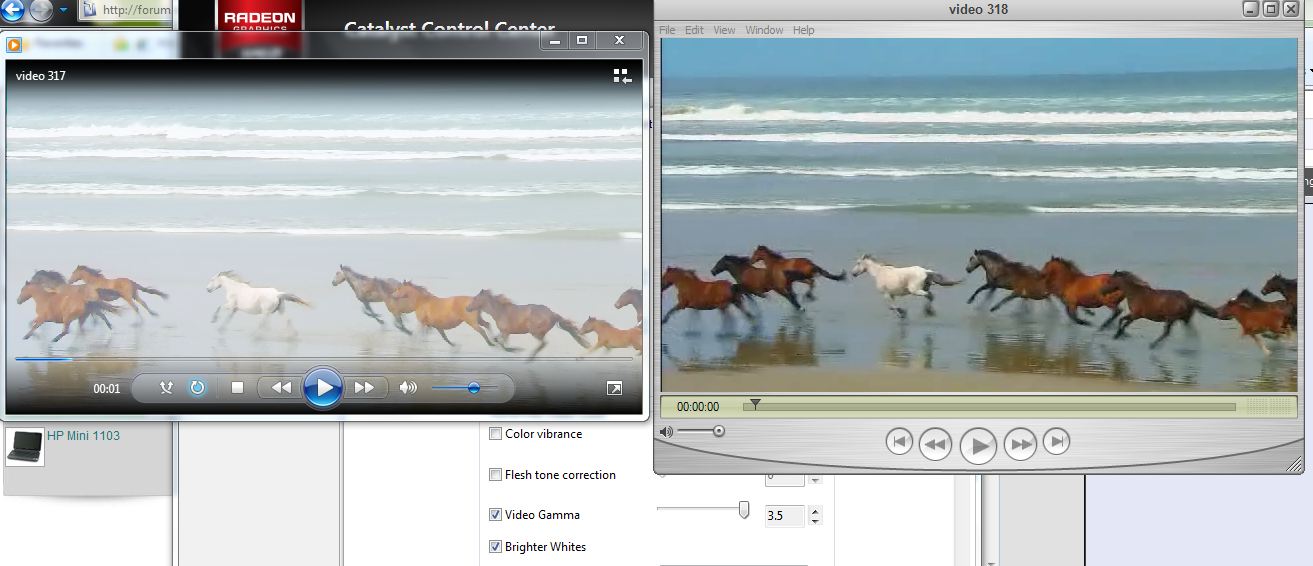The image size is (1313, 566).
Task: Rewind video 318 in QuickTime
Action: (x=935, y=444)
